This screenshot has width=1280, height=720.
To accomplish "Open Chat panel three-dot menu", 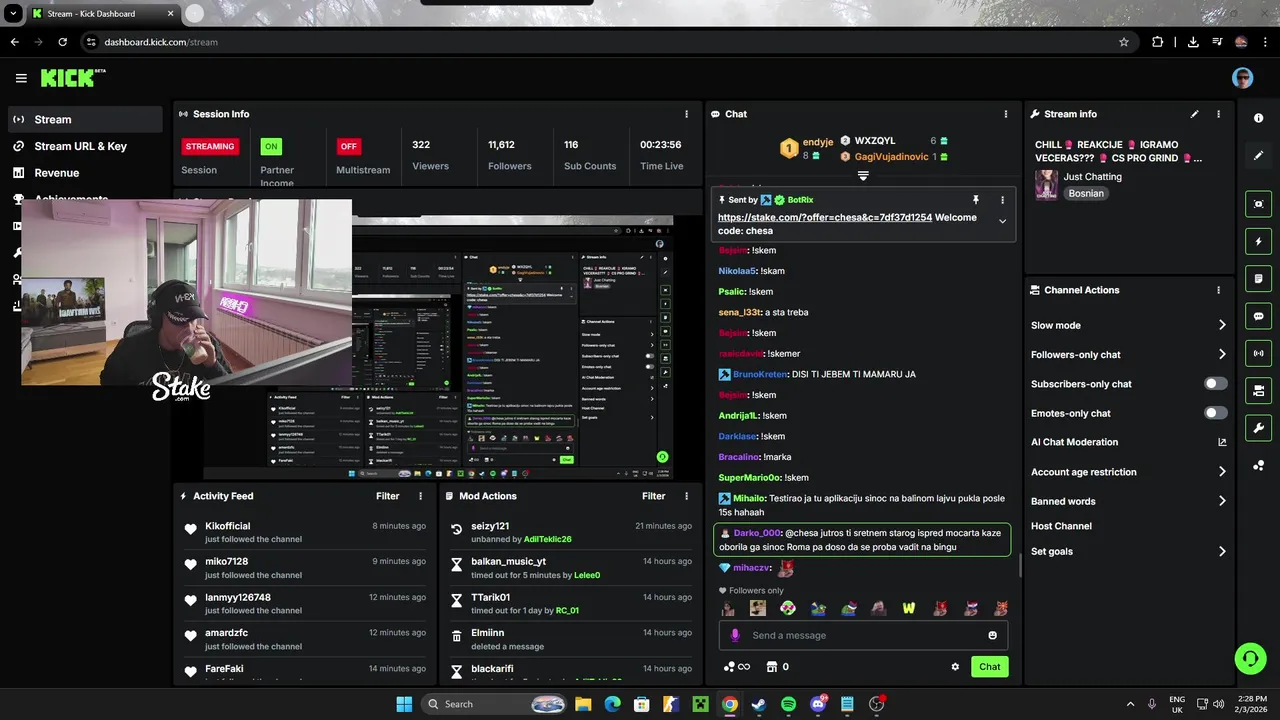I will (x=1006, y=114).
